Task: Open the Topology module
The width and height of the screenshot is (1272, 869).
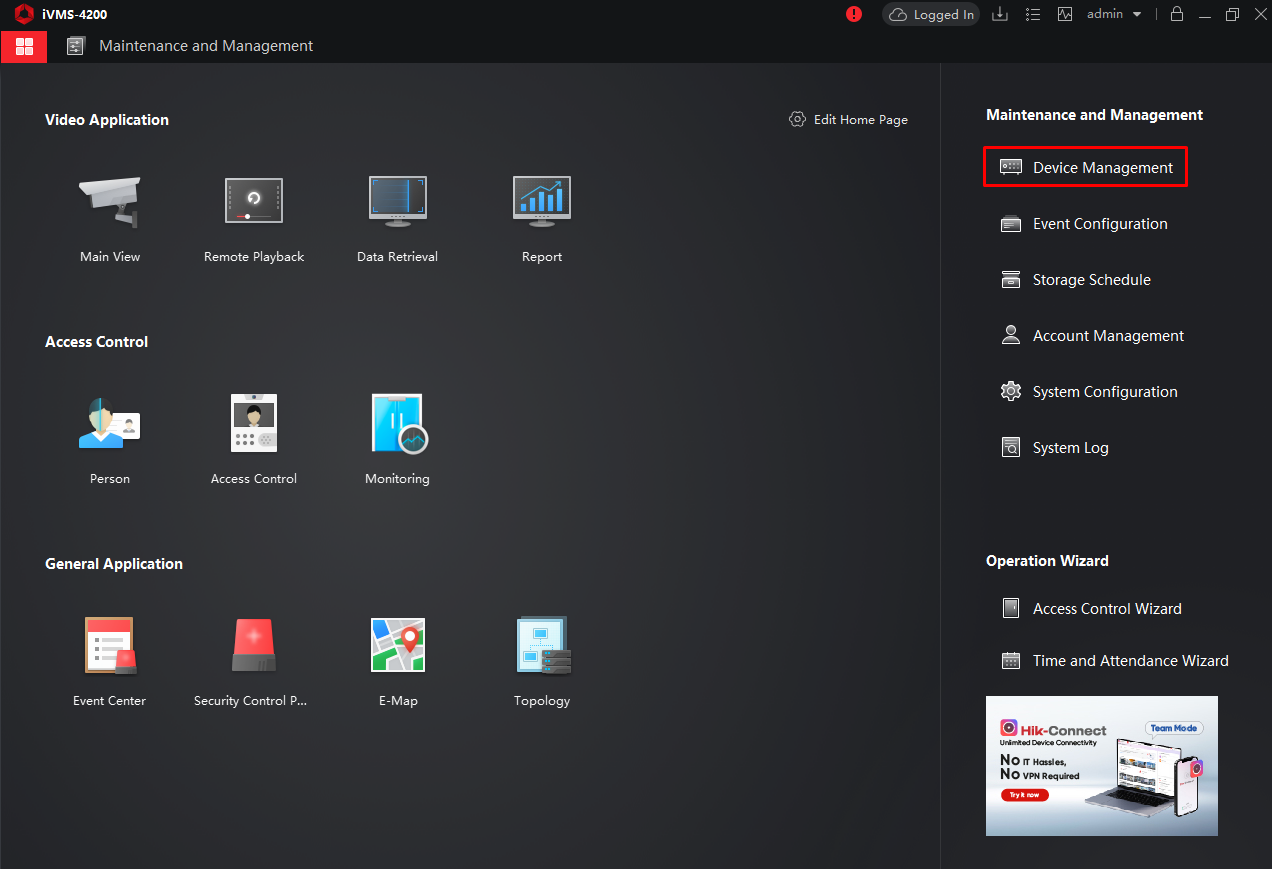Action: coord(542,645)
